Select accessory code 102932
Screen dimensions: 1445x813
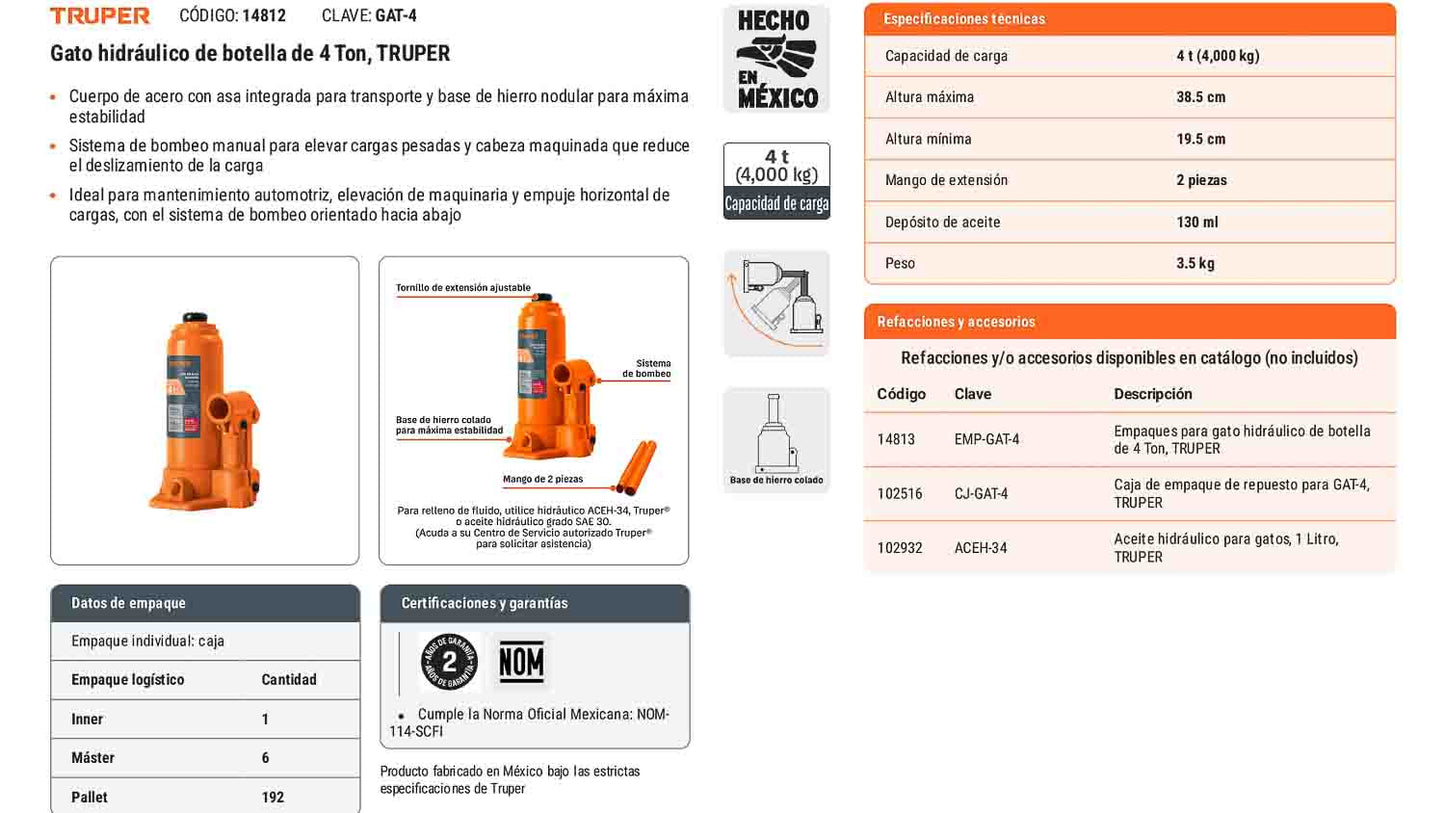900,548
